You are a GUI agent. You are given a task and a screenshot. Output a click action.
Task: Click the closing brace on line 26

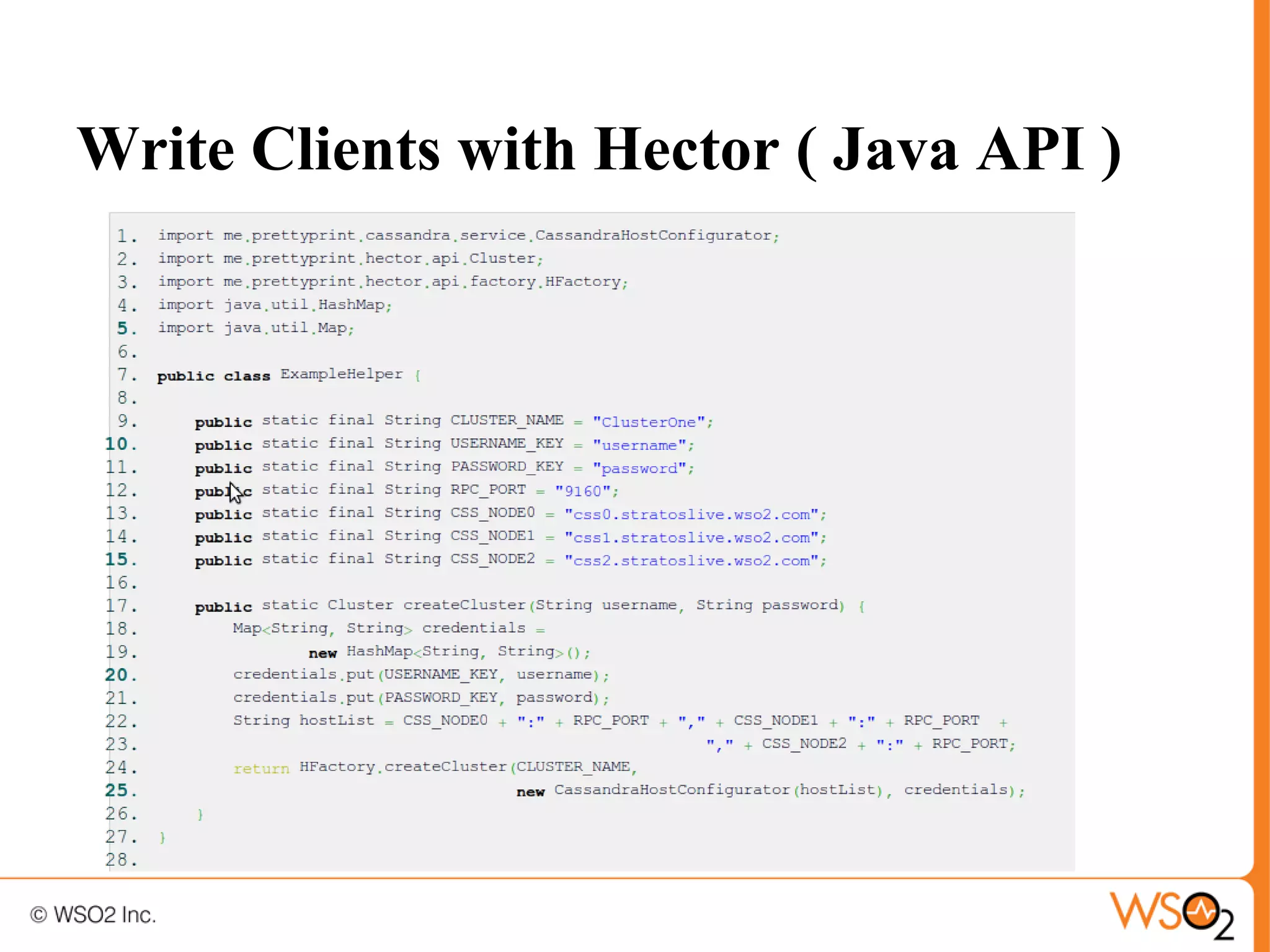point(200,814)
